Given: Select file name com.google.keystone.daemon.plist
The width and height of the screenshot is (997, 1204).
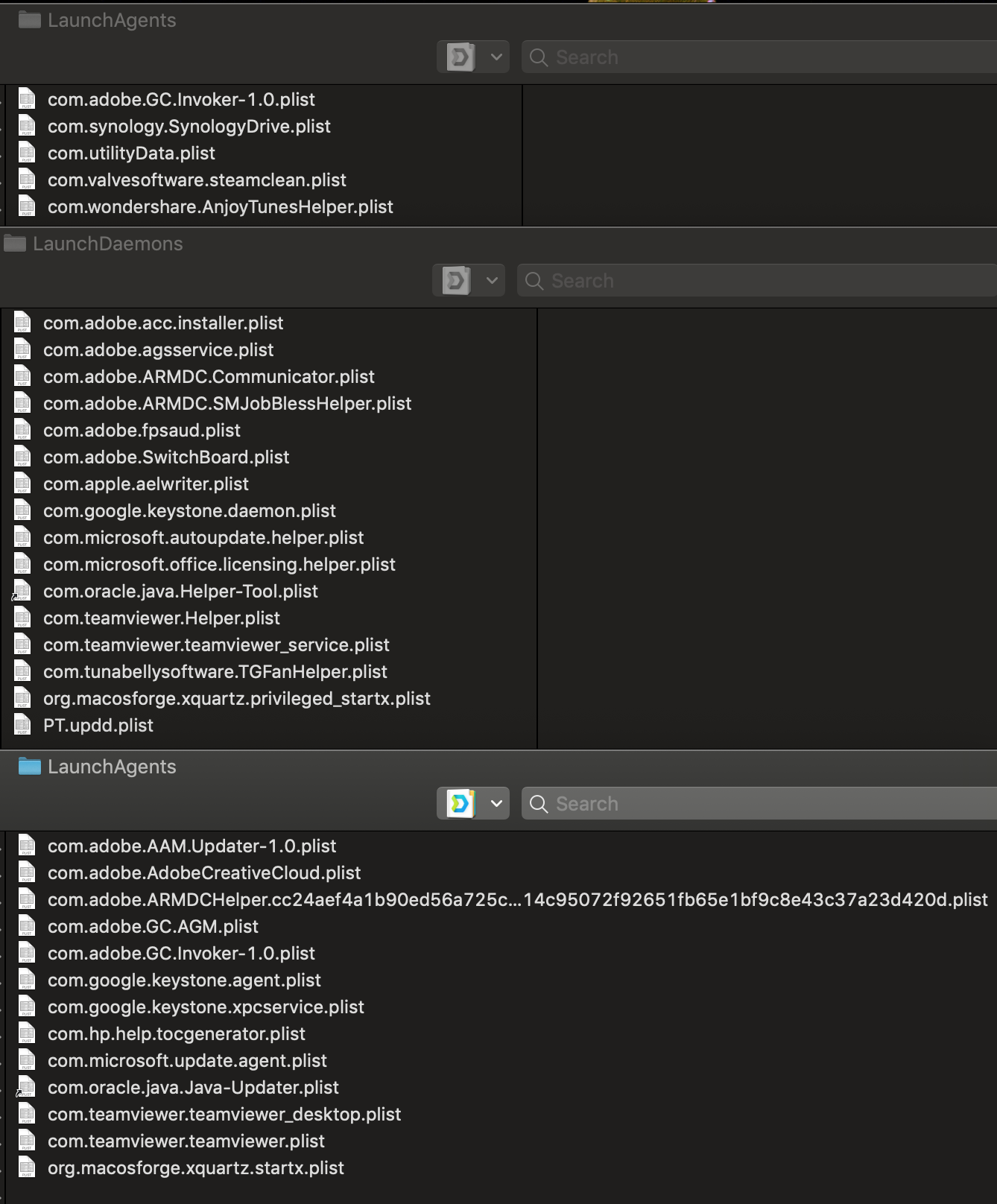Looking at the screenshot, I should pos(189,510).
